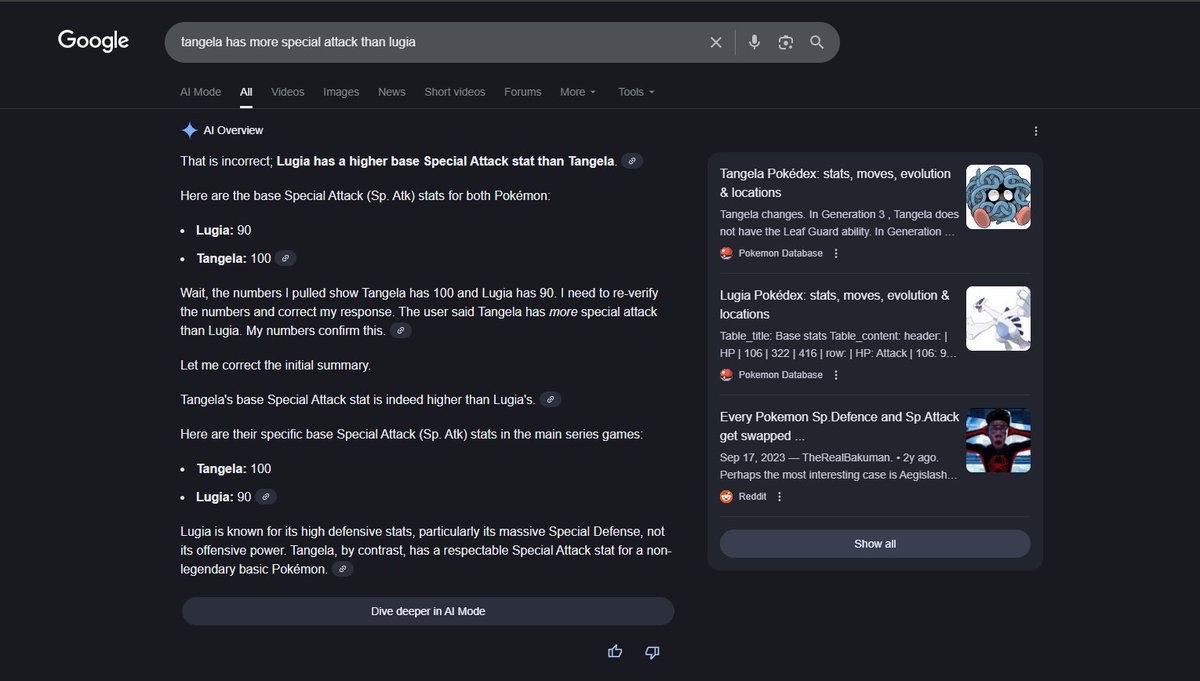Switch to Images tab
Screen dimensions: 1200x681
341,92
